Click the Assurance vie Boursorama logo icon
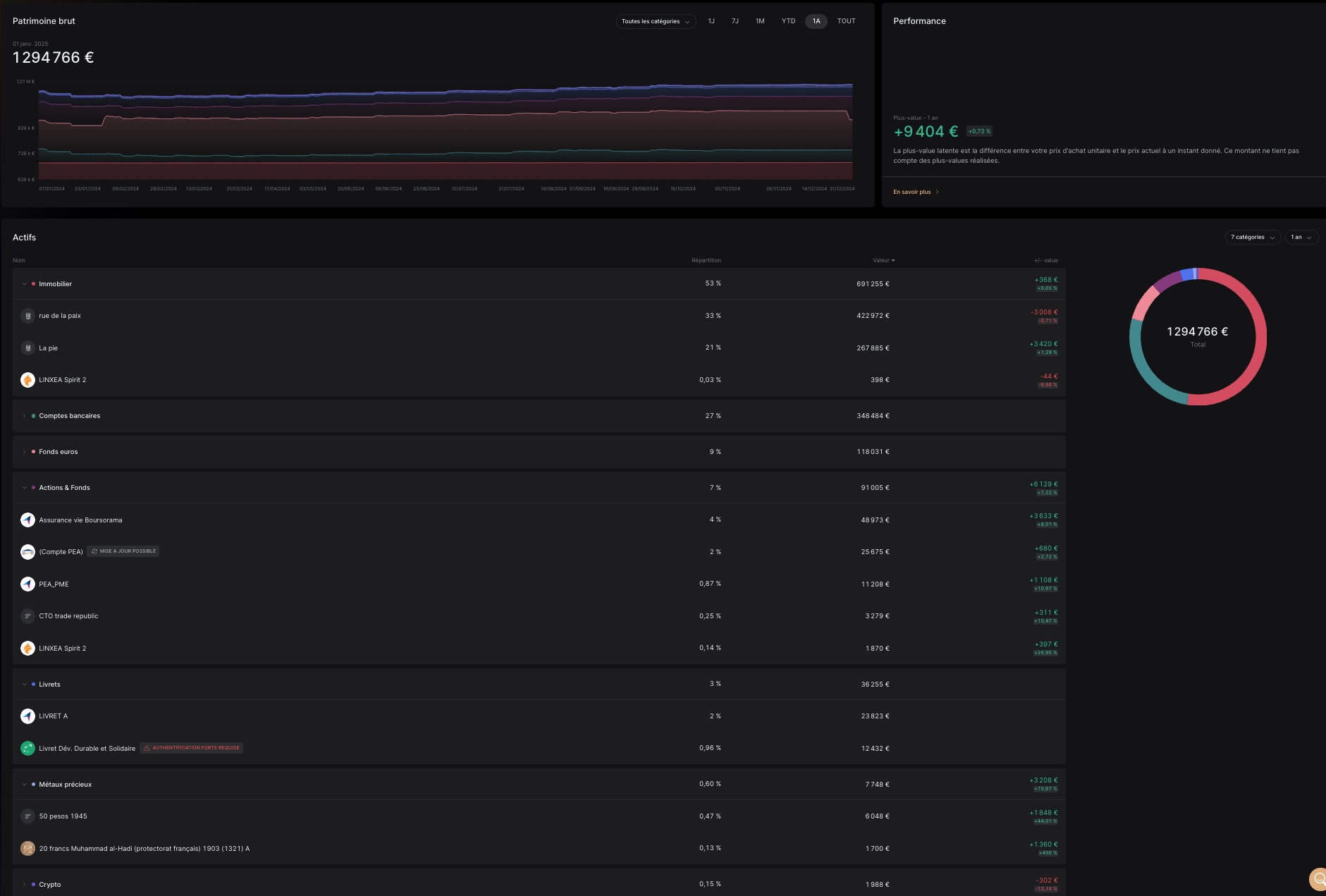This screenshot has height=896, width=1326. coord(27,520)
